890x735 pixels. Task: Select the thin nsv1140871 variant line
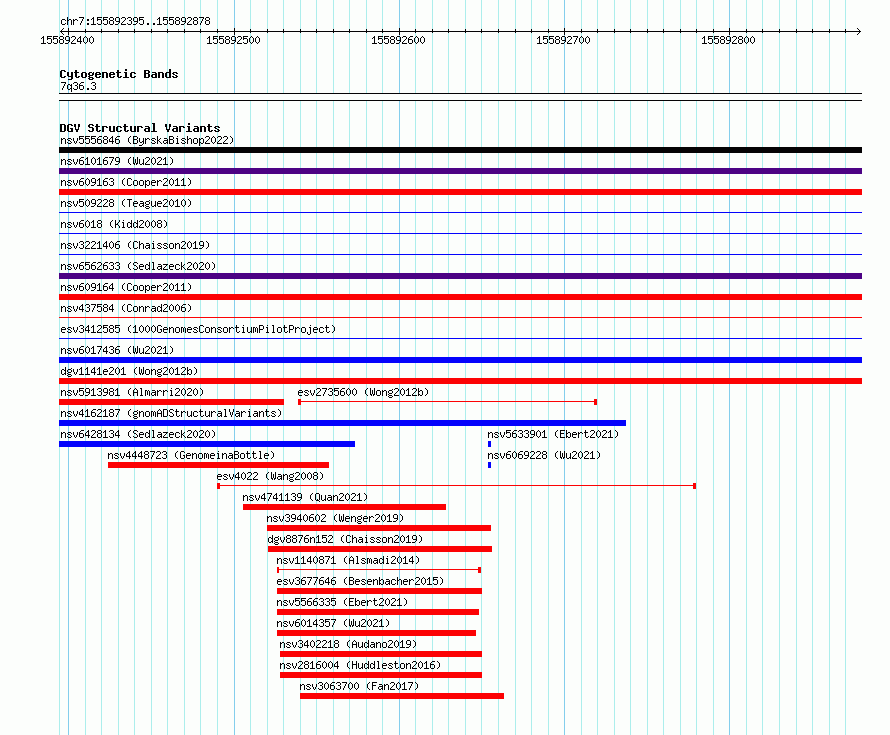[x=379, y=570]
